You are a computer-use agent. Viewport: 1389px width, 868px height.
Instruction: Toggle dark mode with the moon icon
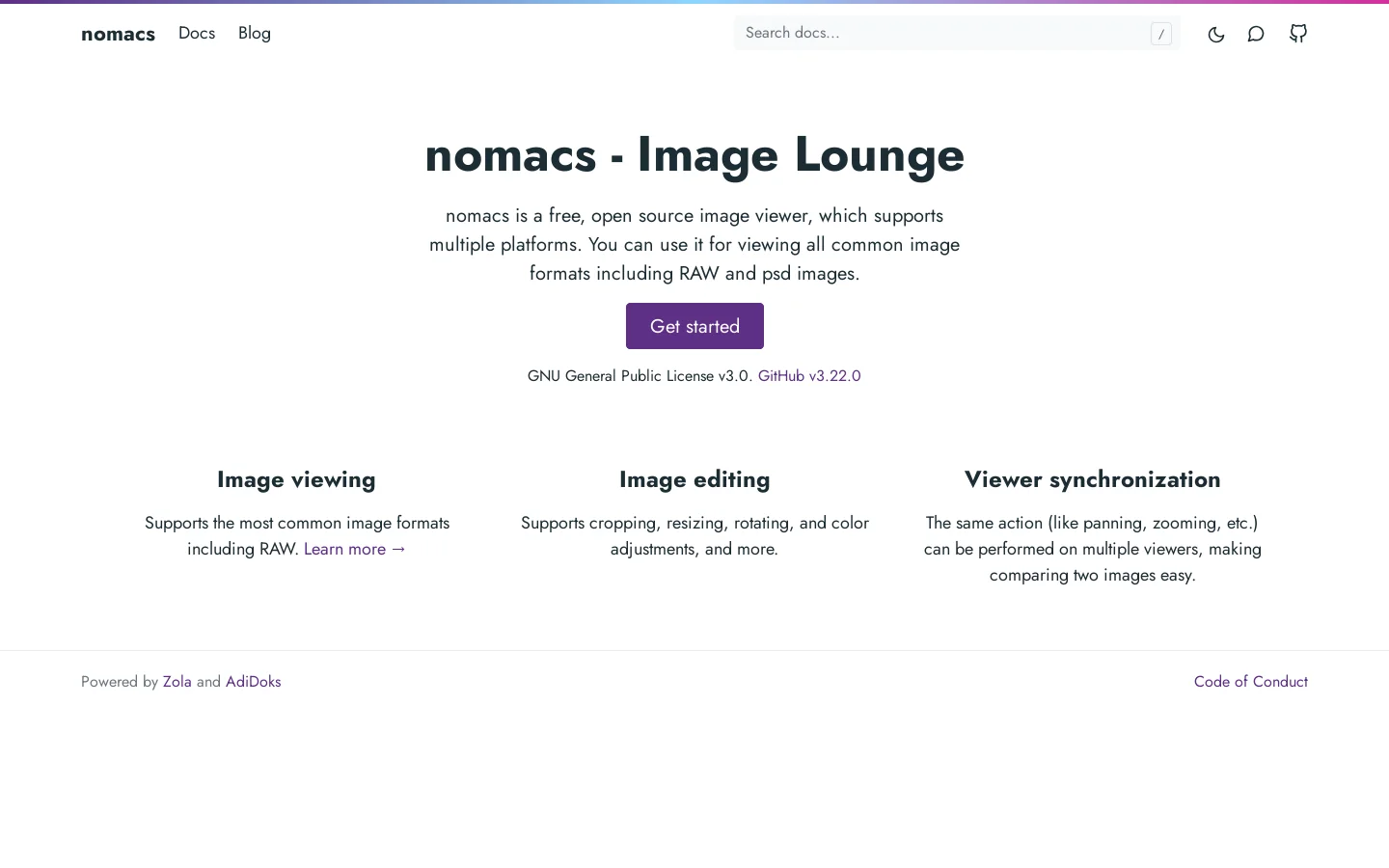[1216, 34]
